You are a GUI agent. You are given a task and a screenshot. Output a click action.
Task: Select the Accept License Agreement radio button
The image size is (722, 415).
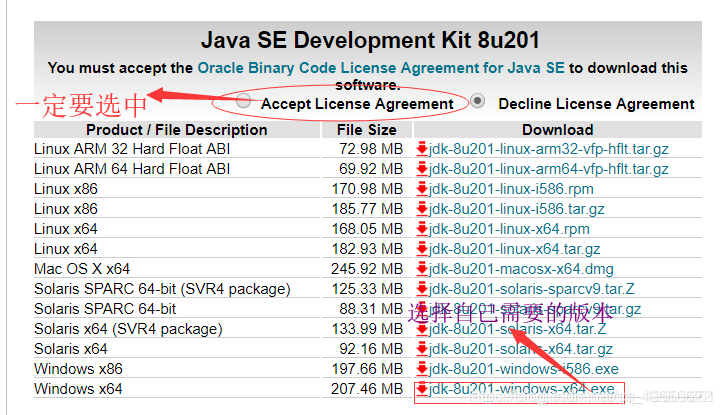point(243,100)
